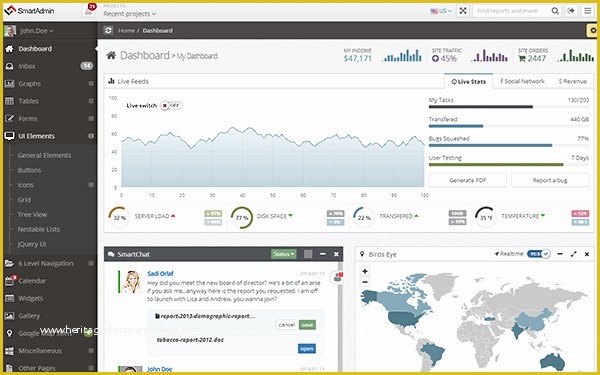Screen dimensions: 600x375
Task: Toggle full screen mode icon
Action: pos(463,11)
